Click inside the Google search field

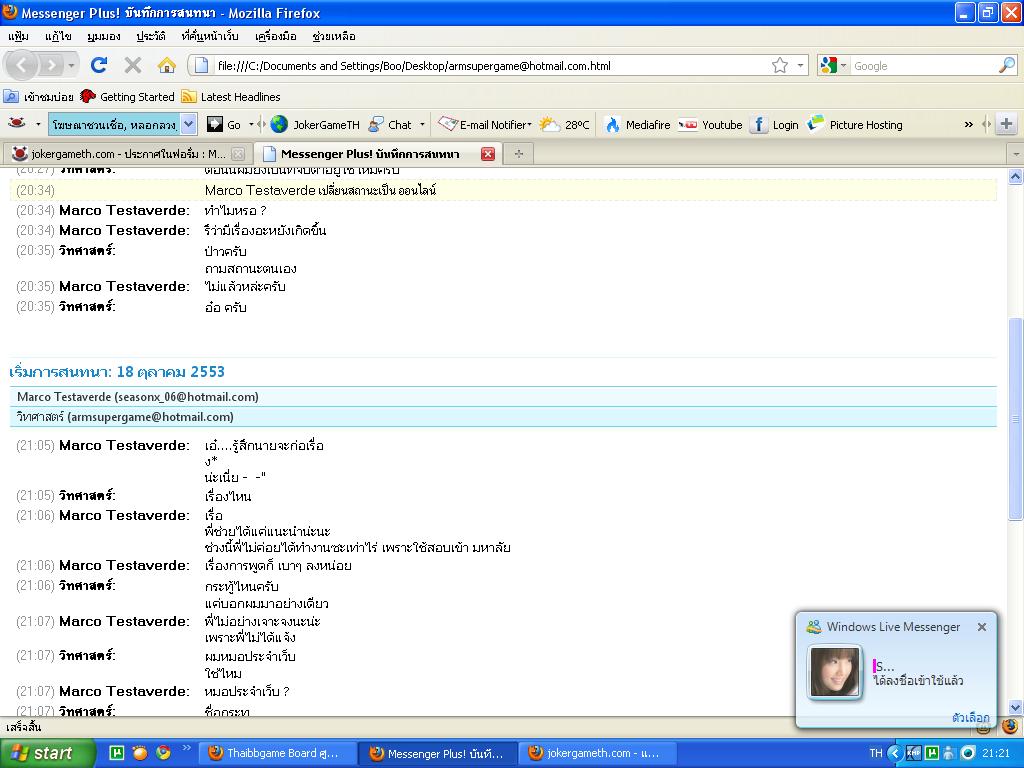pos(923,65)
